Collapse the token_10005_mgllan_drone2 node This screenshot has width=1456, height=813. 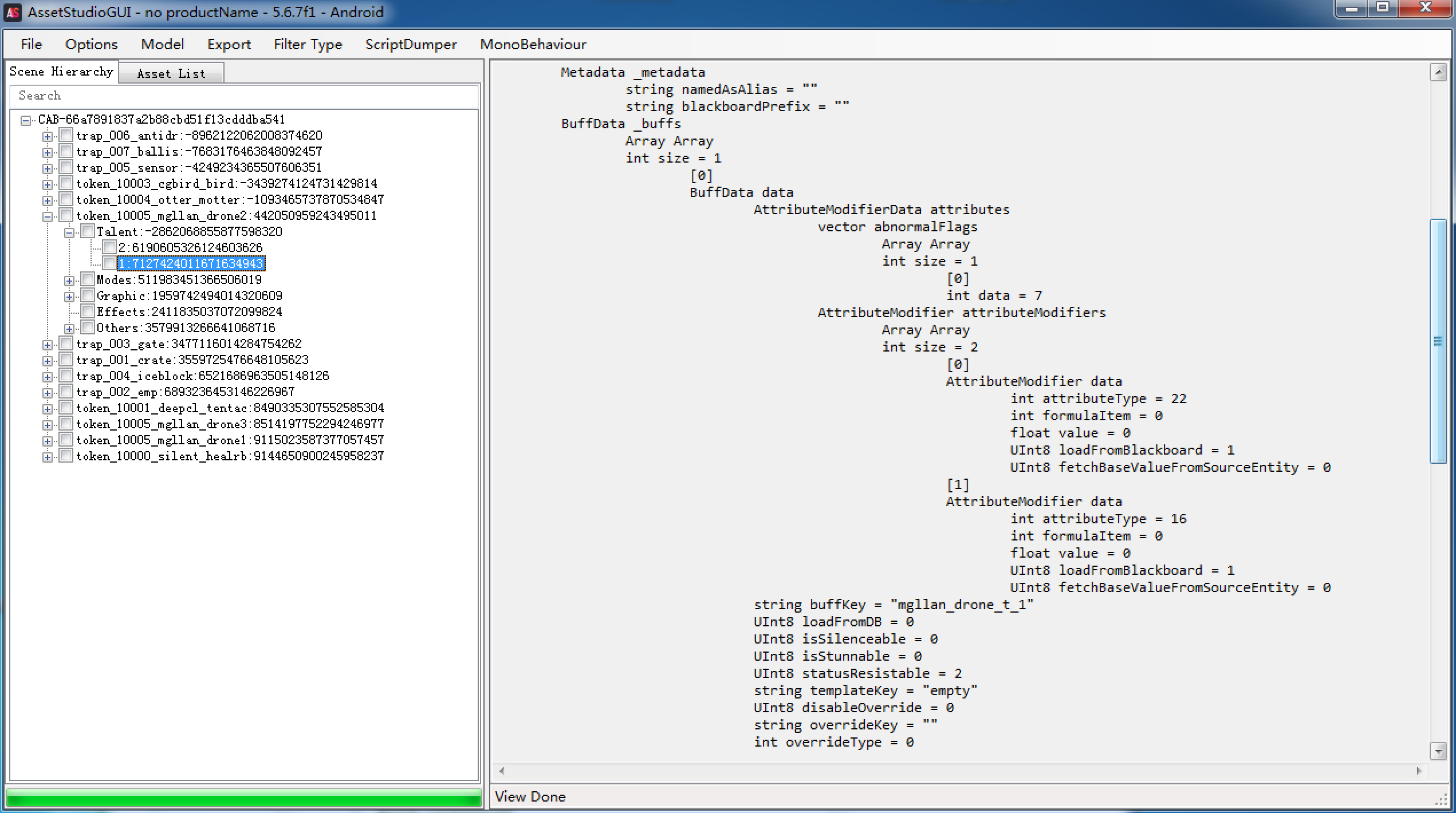[x=48, y=216]
